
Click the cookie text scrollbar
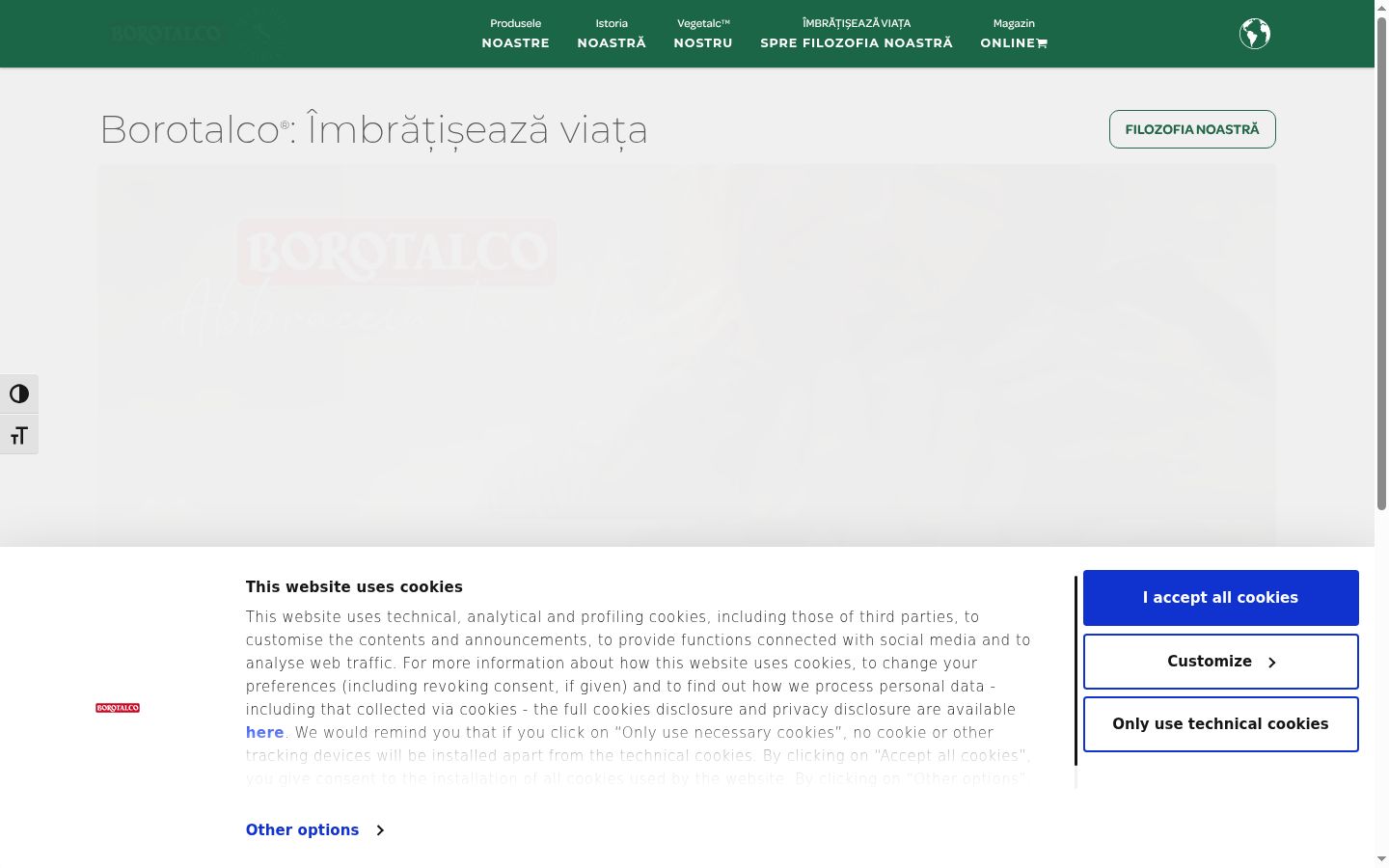[1076, 670]
